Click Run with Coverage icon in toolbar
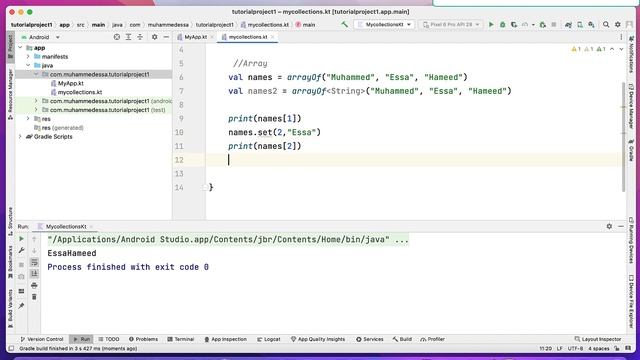This screenshot has width=640, height=360. click(x=514, y=24)
